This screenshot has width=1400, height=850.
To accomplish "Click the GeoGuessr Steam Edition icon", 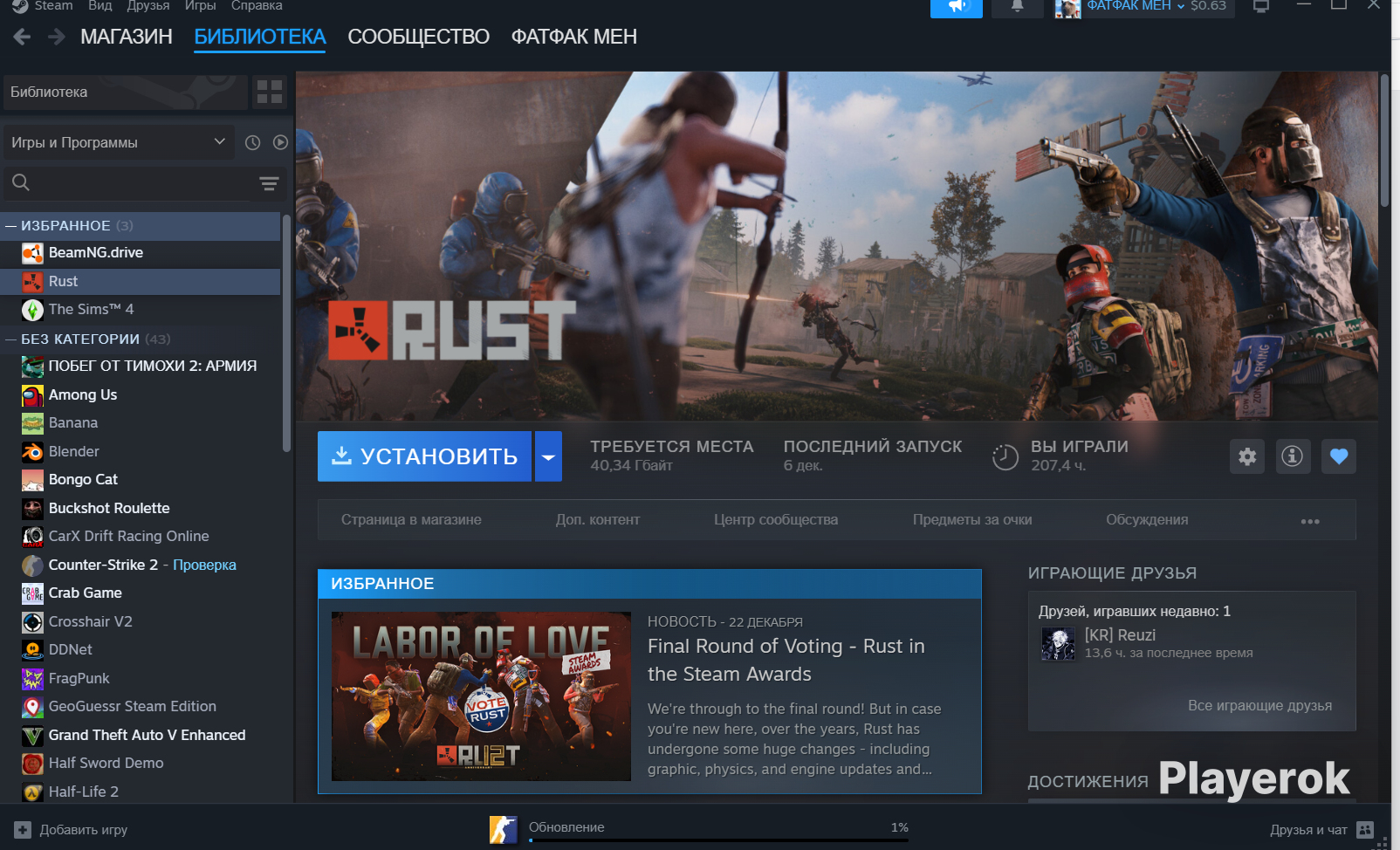I will click(32, 707).
